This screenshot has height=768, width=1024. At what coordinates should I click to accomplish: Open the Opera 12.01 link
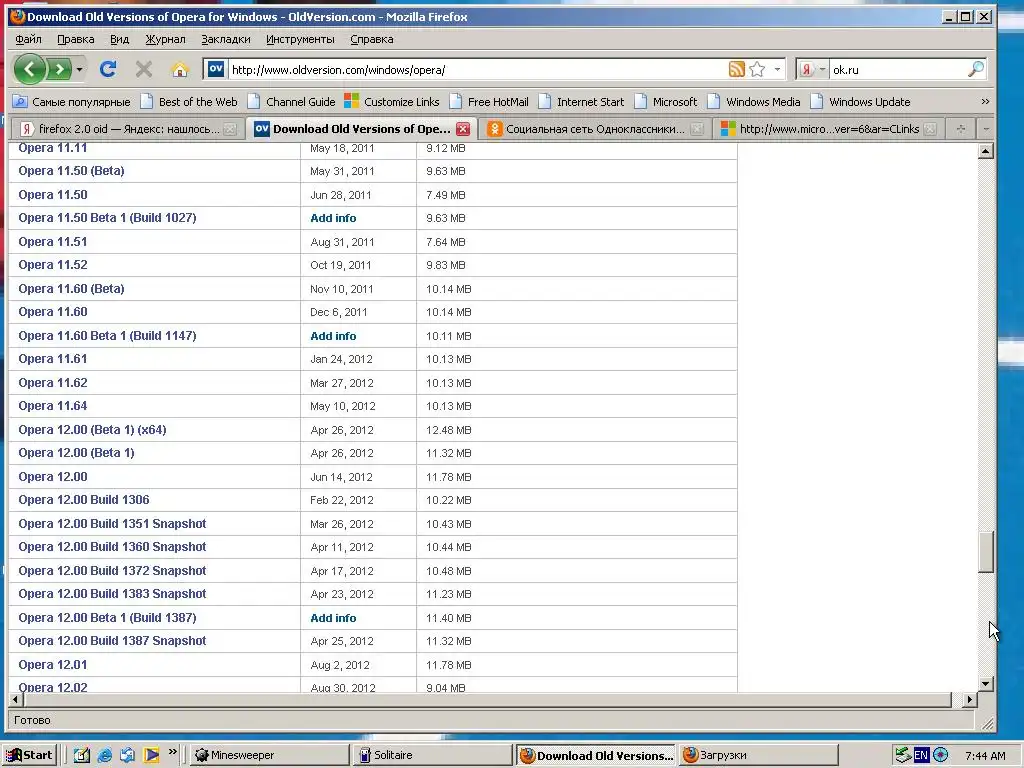(x=53, y=664)
